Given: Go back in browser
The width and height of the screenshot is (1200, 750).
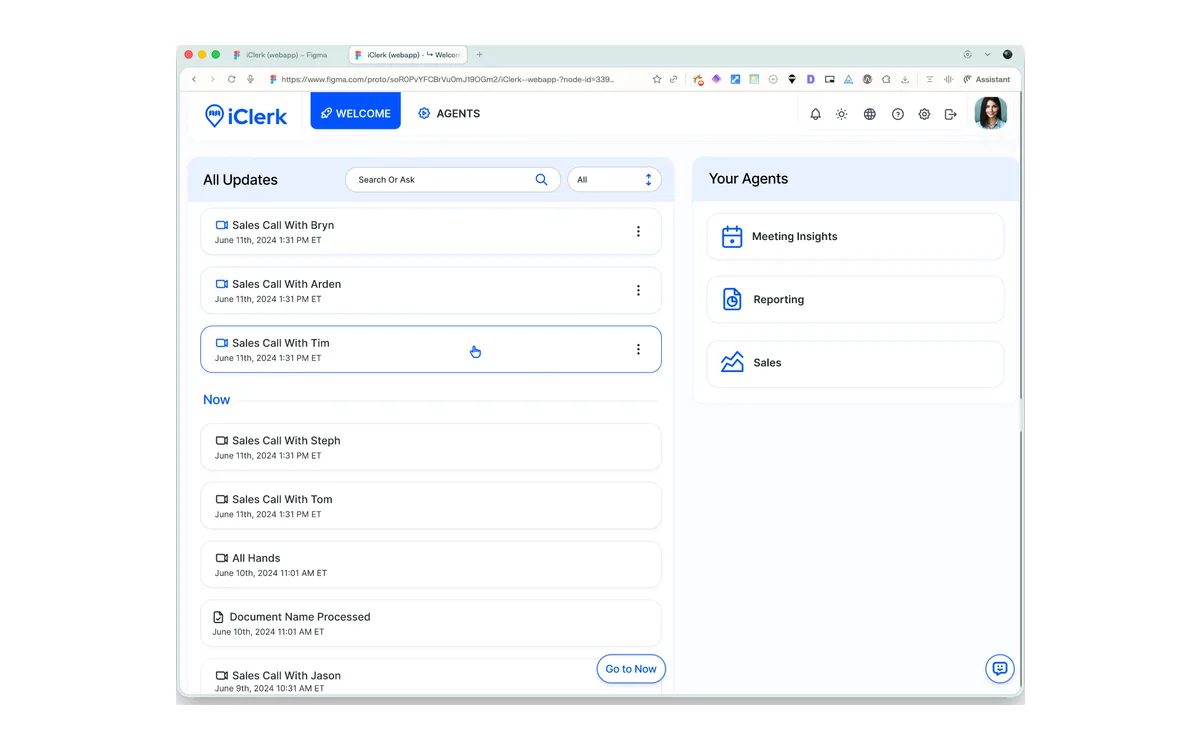Looking at the screenshot, I should point(194,79).
